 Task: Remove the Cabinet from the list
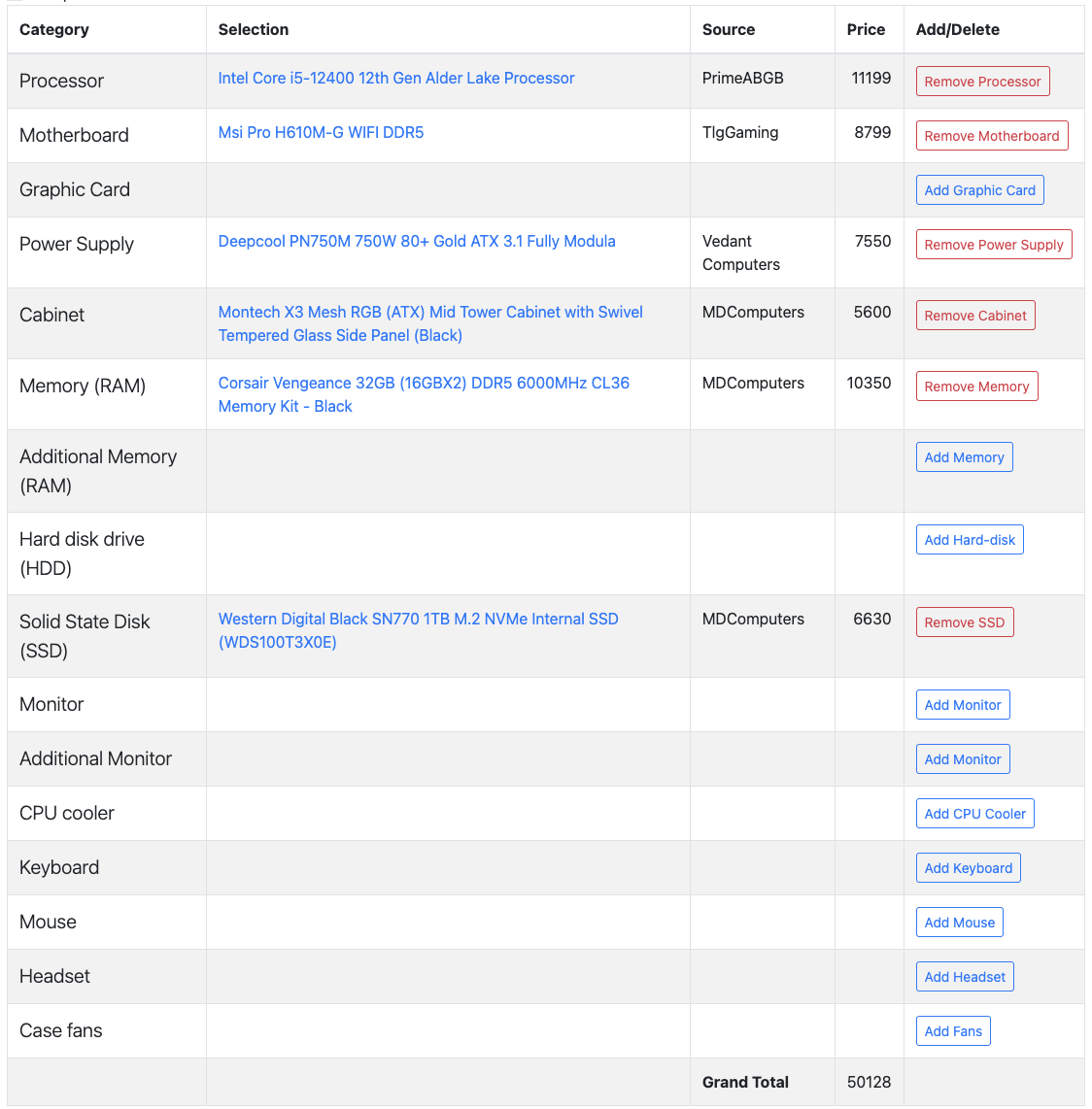coord(975,316)
